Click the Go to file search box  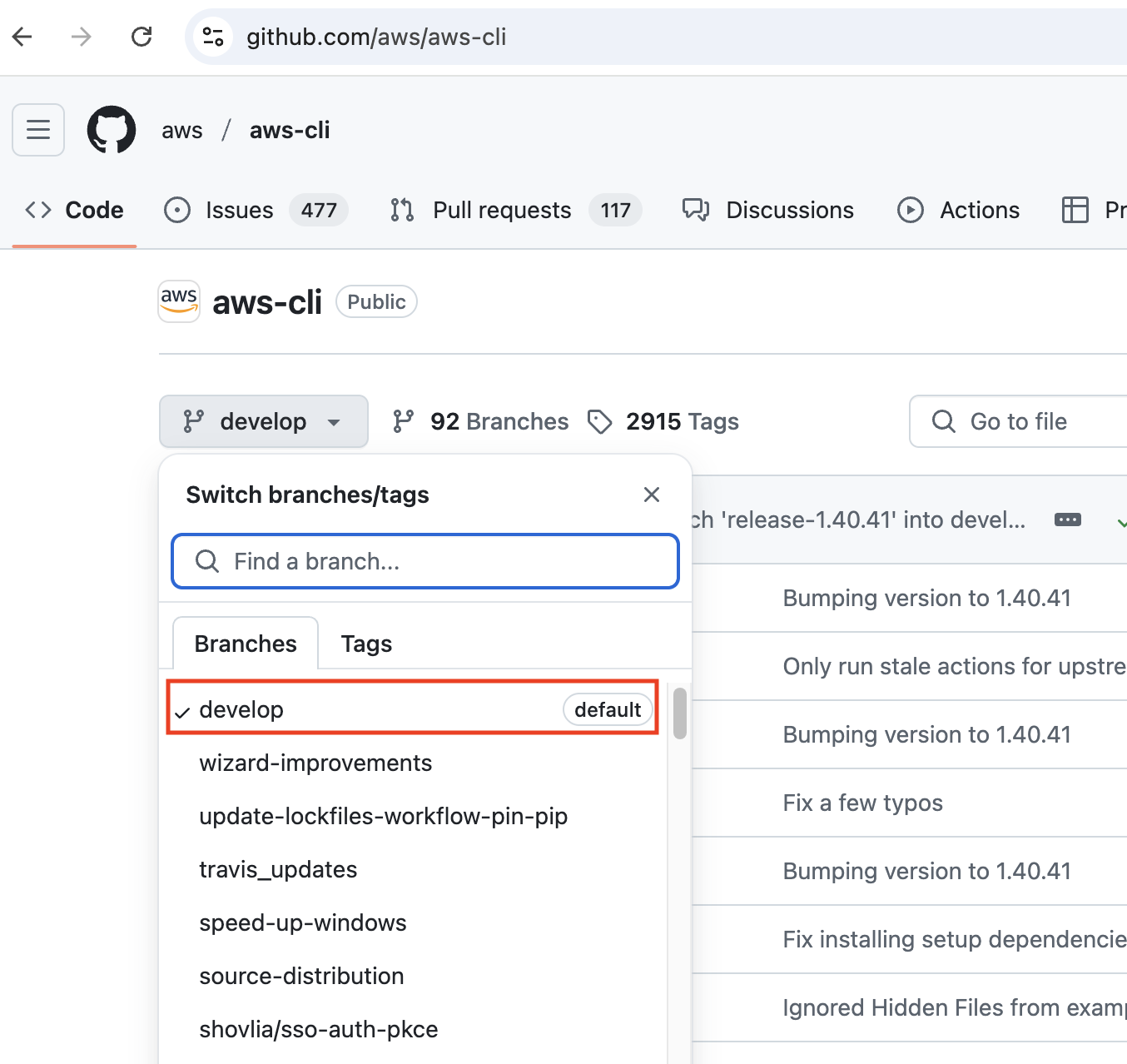point(1019,421)
